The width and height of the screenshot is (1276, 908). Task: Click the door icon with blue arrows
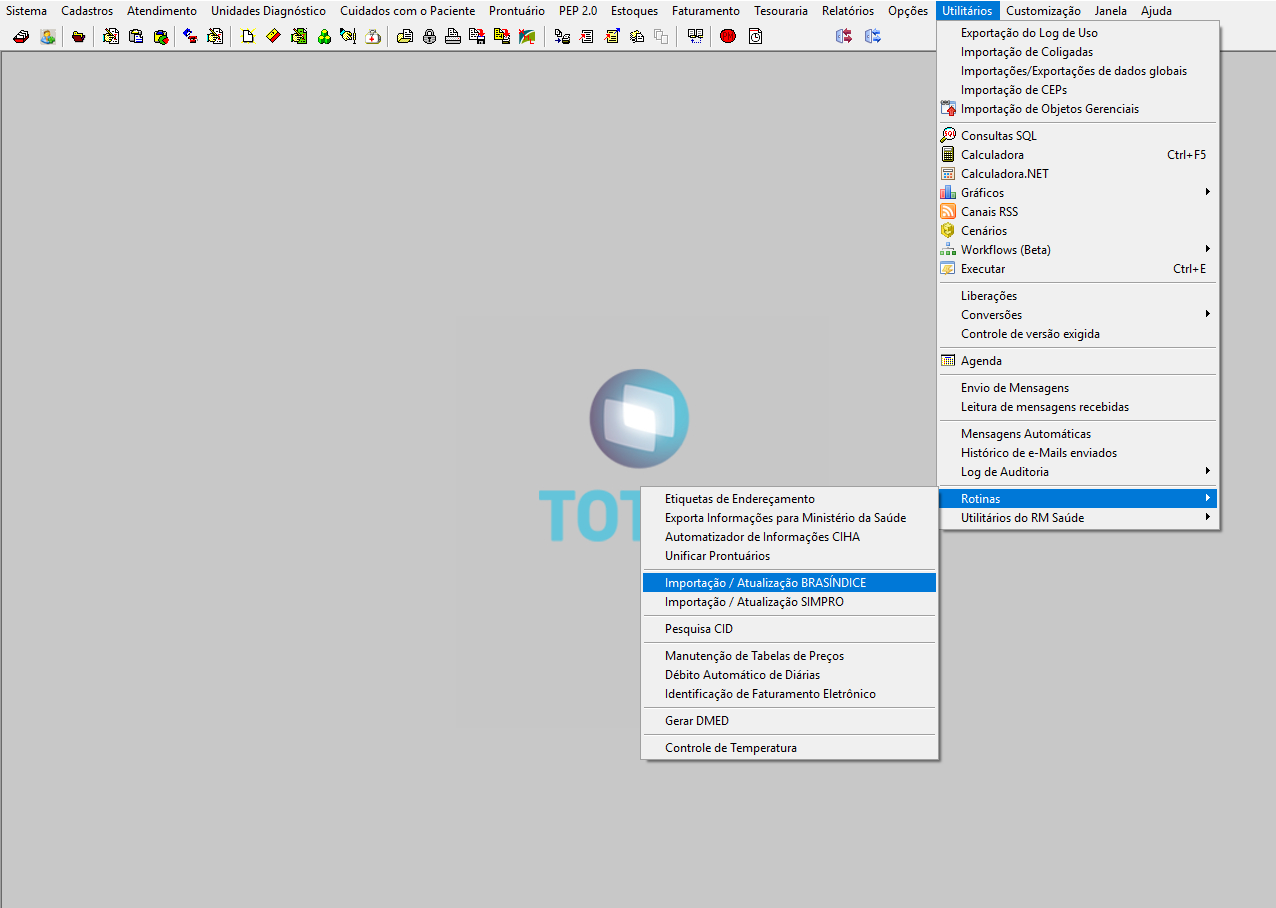pos(873,37)
